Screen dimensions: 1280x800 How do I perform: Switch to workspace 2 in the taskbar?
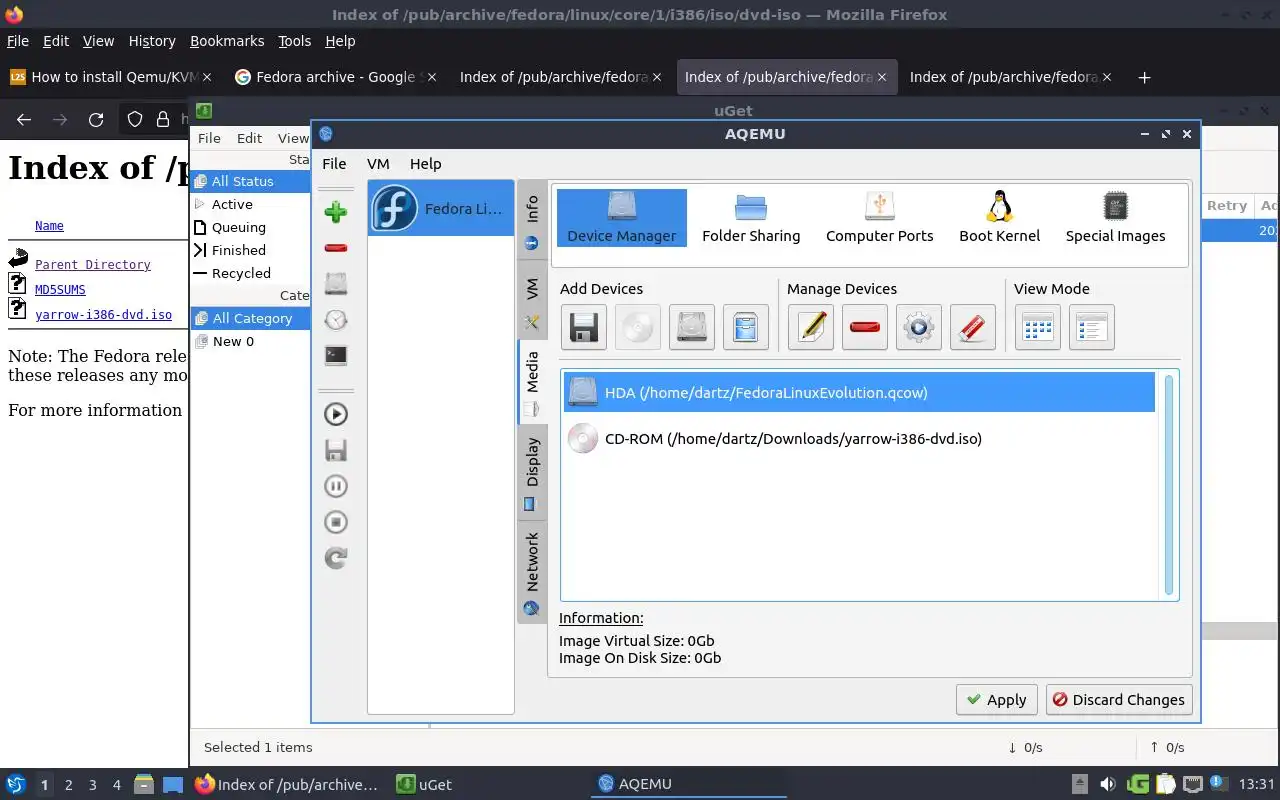[x=69, y=785]
